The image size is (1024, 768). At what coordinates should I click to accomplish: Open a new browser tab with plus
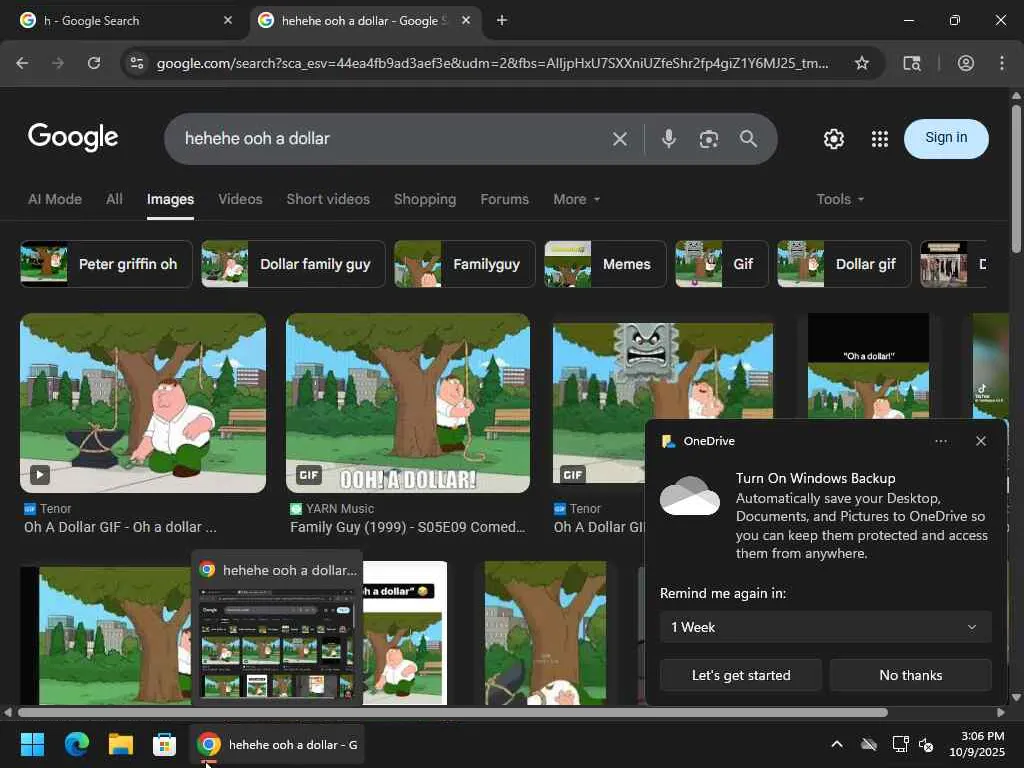tap(502, 20)
